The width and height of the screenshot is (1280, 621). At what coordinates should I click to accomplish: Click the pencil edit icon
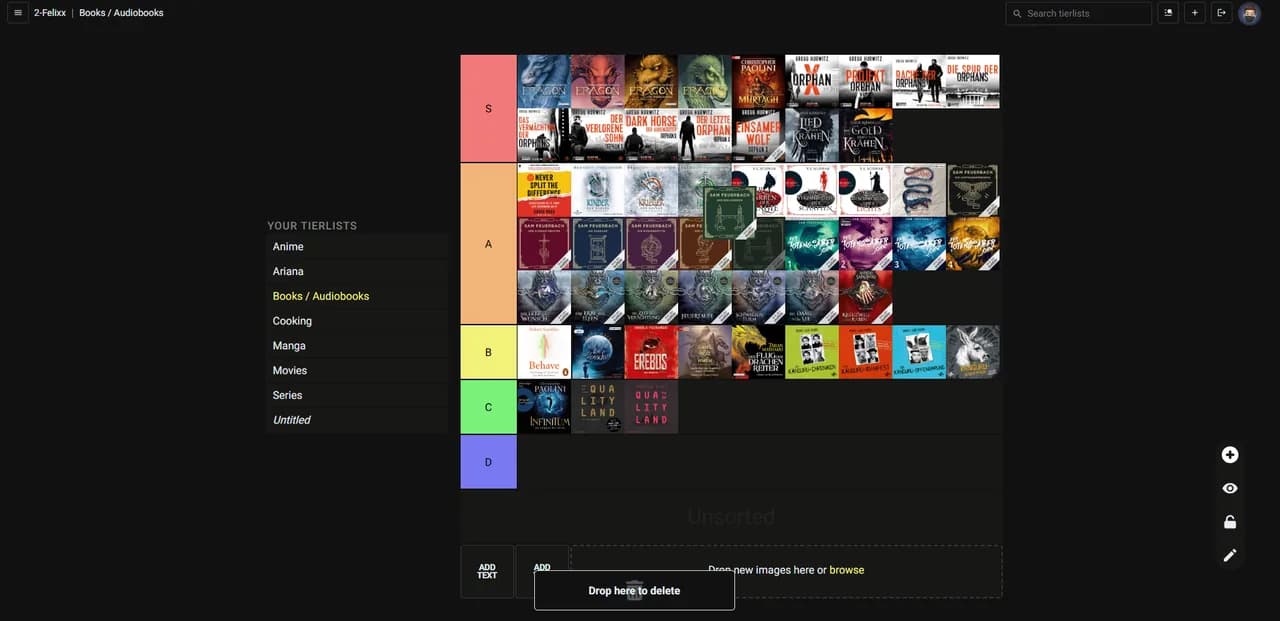(1230, 555)
